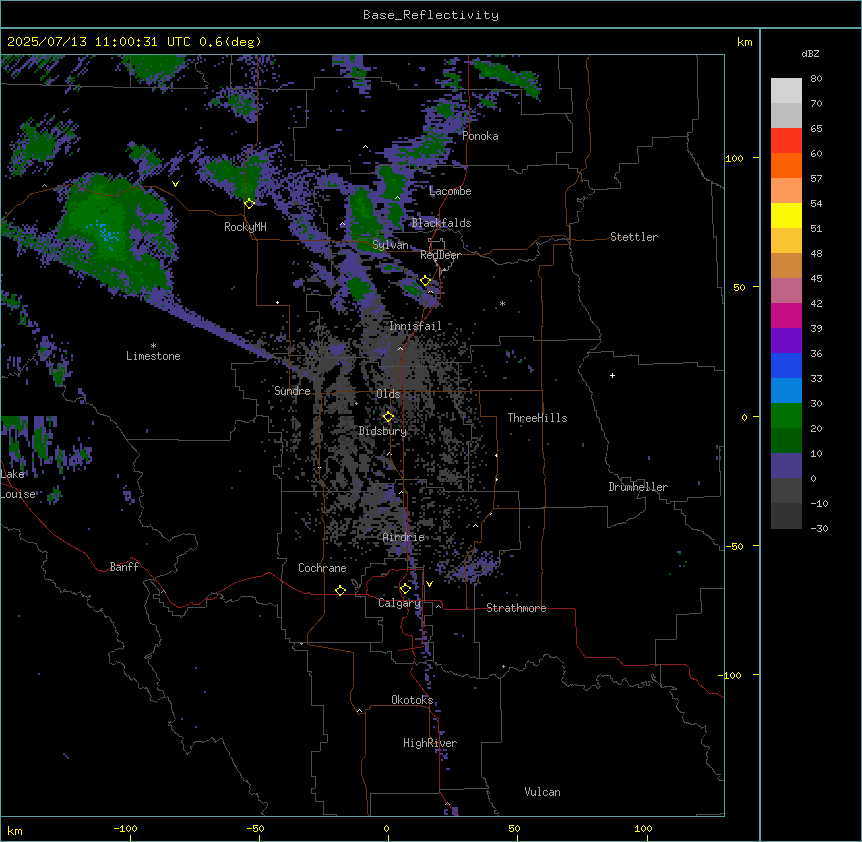
Task: Click the Airdrie city label
Action: [404, 537]
